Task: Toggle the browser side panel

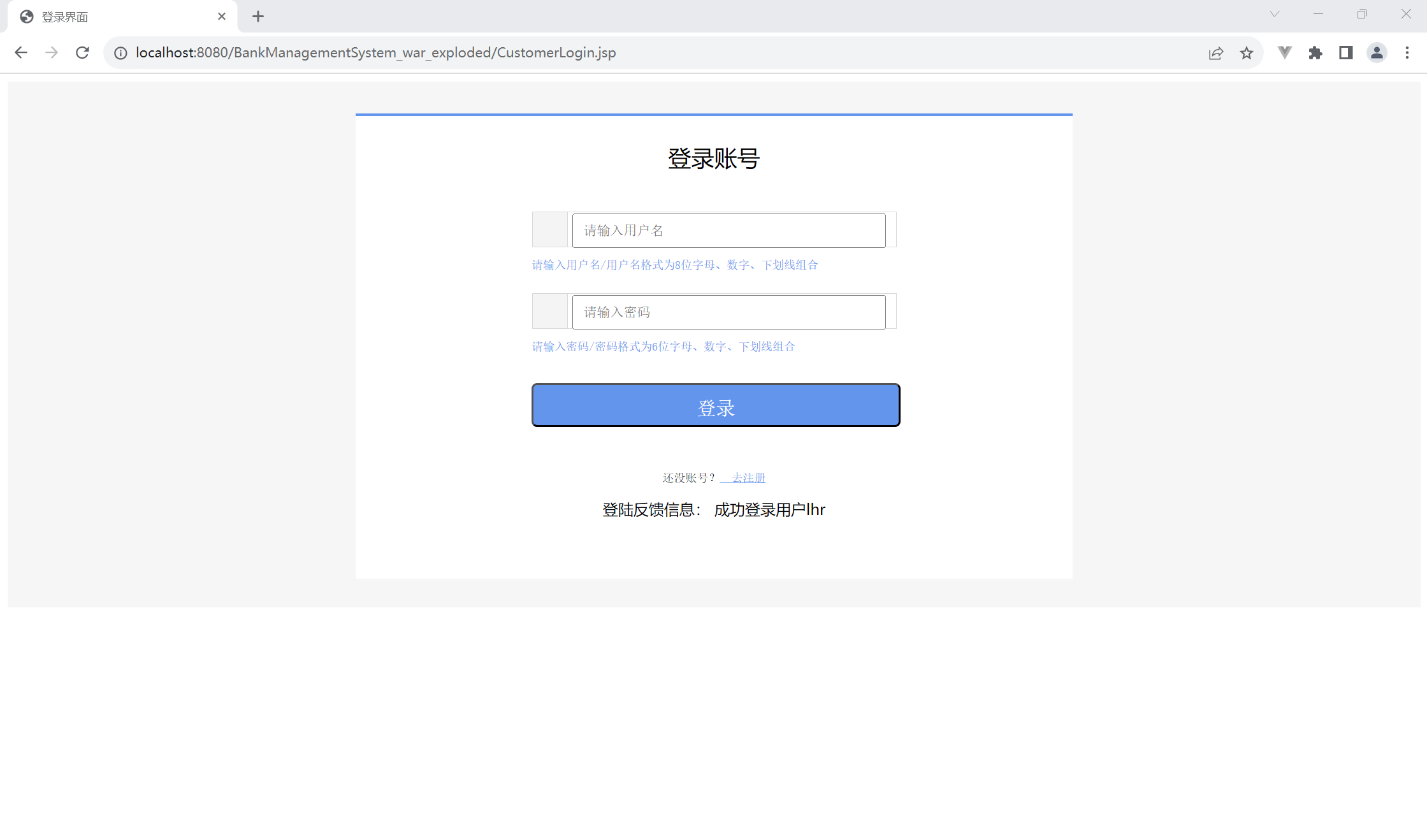Action: [1345, 53]
